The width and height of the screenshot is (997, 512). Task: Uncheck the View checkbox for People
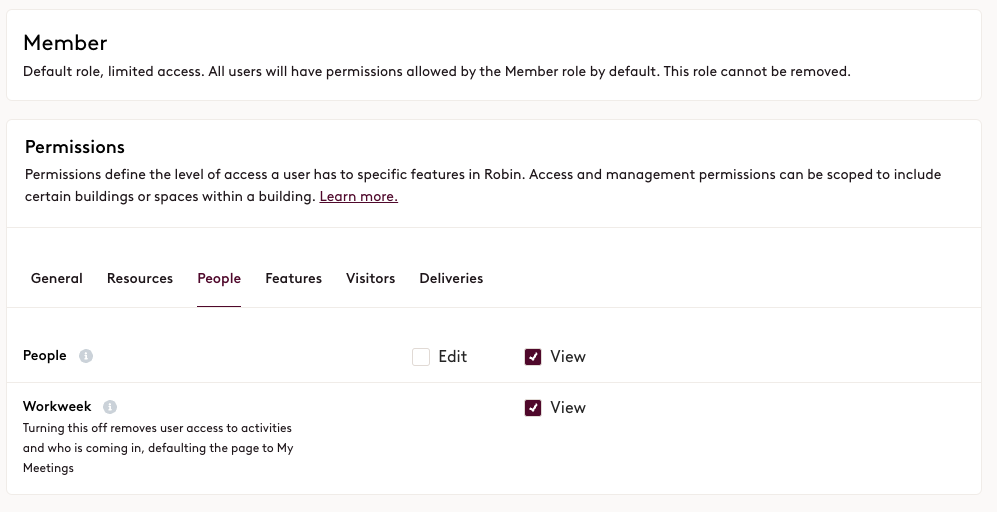coord(533,357)
